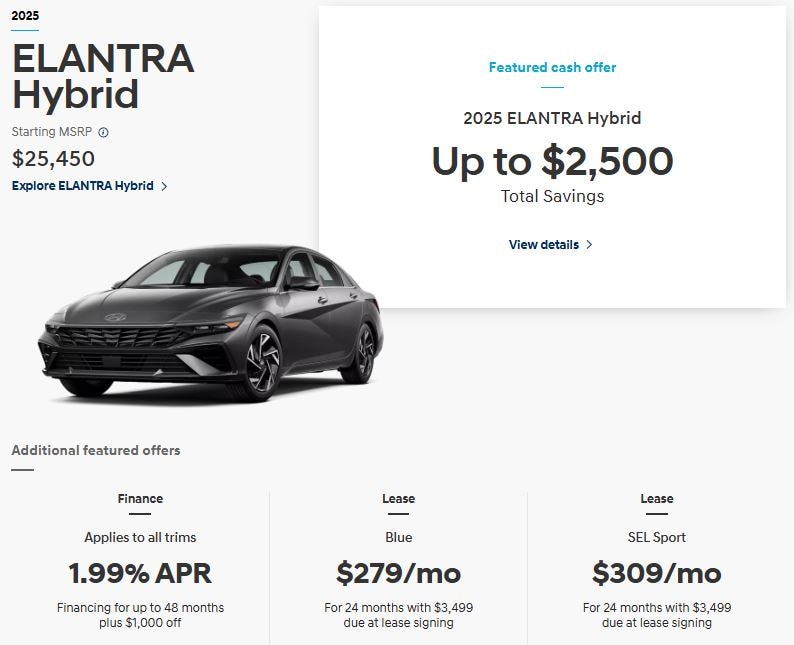Screen dimensions: 794x645
Task: Select the Lease Blue trim offer heading
Action: 398,499
